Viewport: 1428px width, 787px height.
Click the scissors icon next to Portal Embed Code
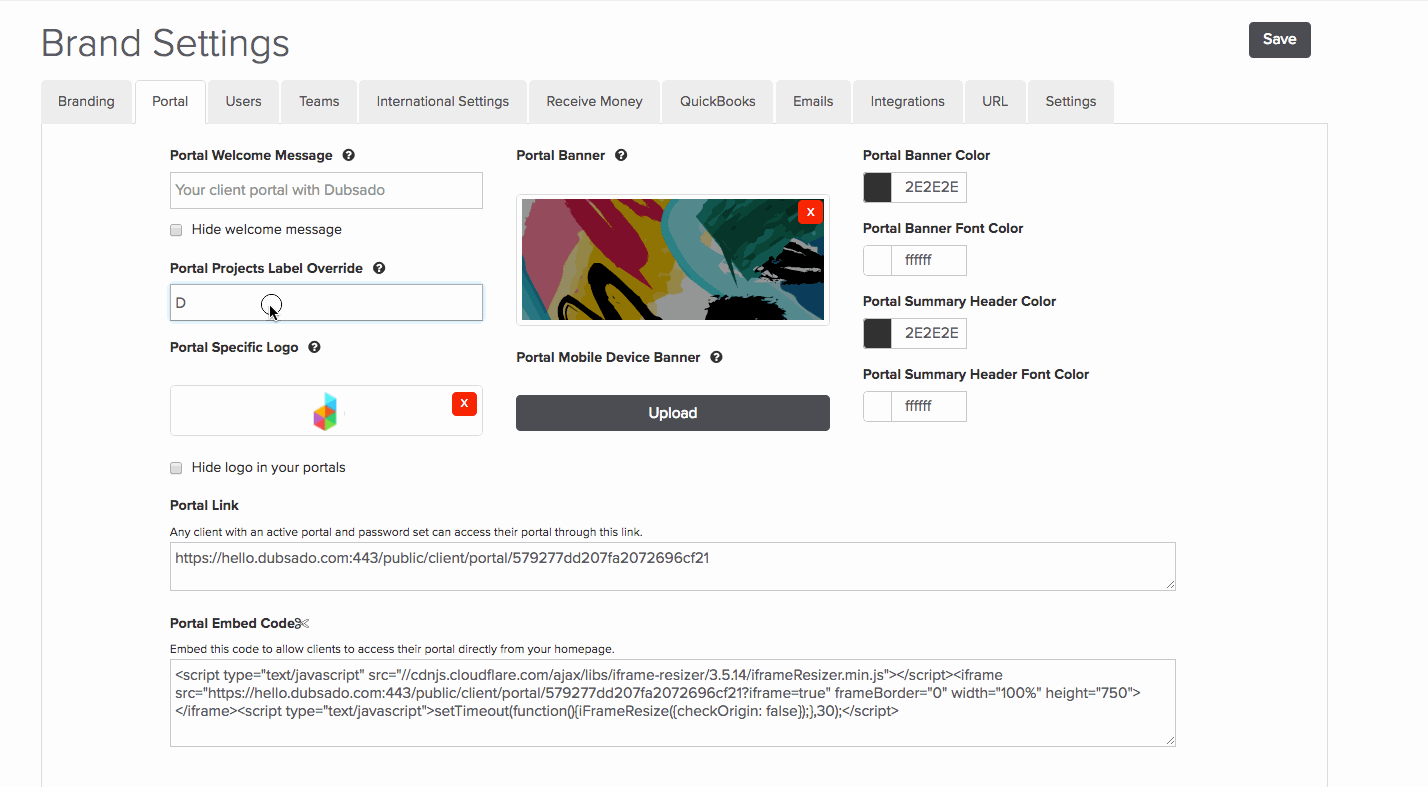point(302,623)
